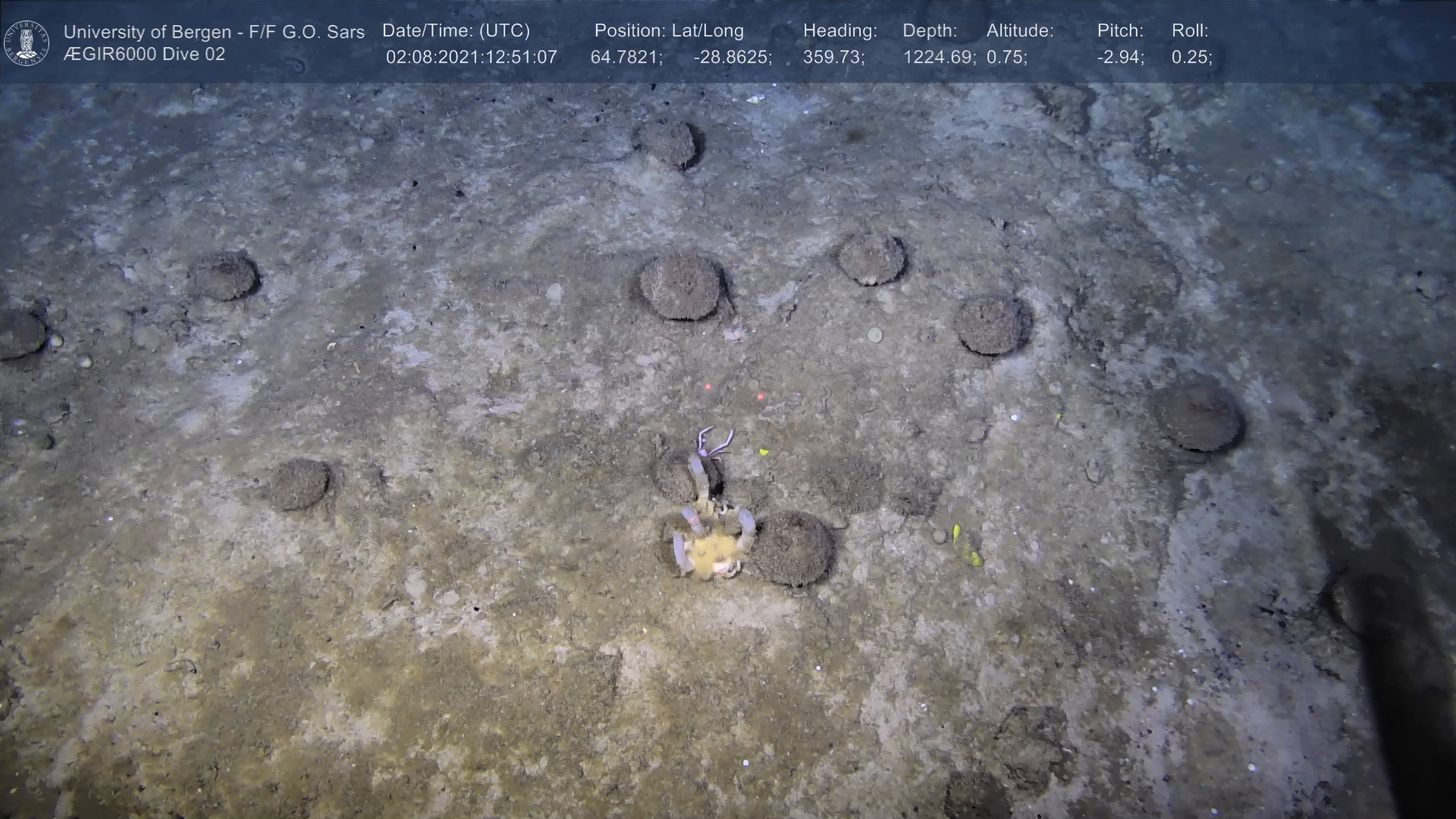Click the Depth label
The height and width of the screenshot is (819, 1456).
click(930, 31)
